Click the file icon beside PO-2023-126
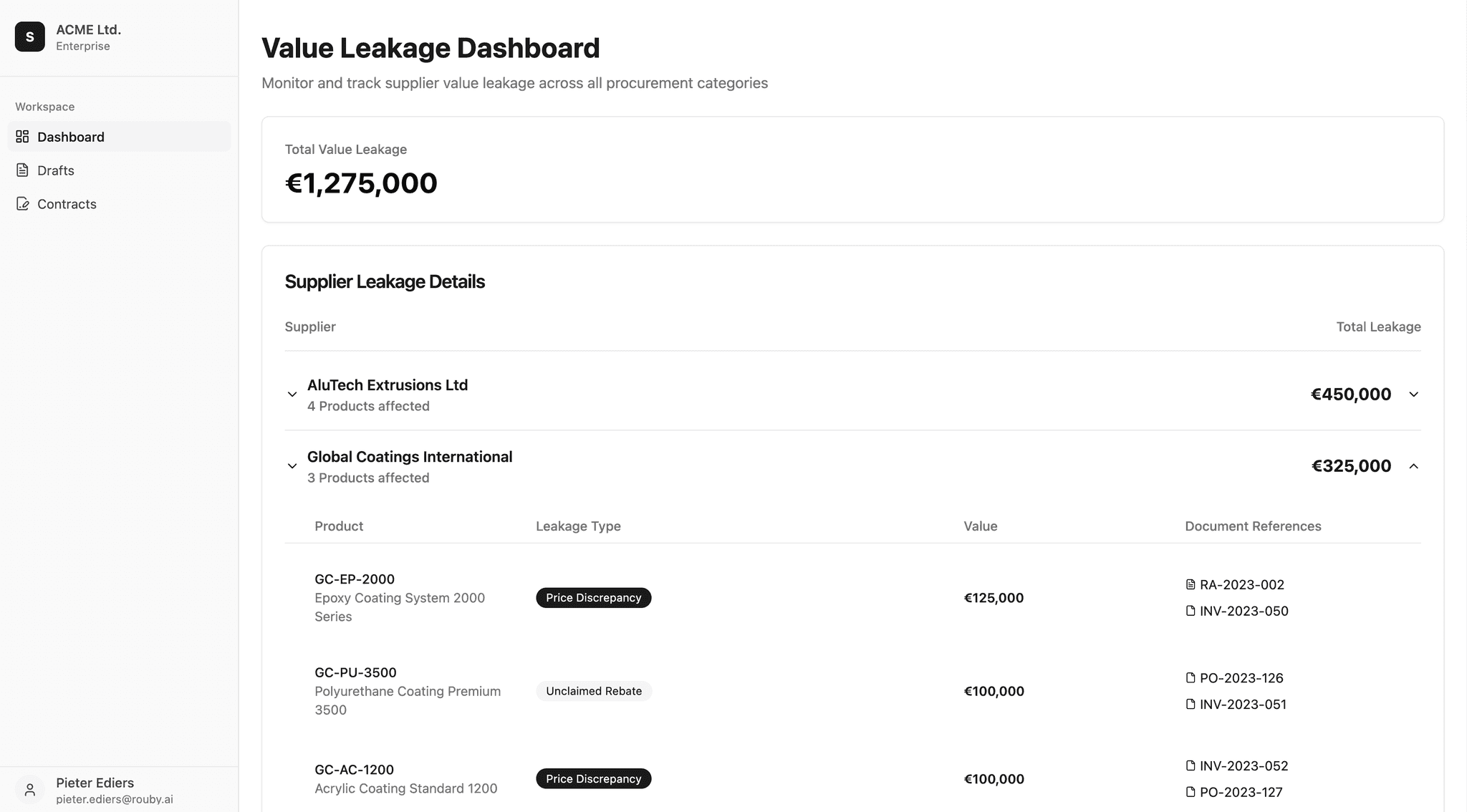Screen dimensions: 1467x812 pyautogui.click(x=1190, y=677)
